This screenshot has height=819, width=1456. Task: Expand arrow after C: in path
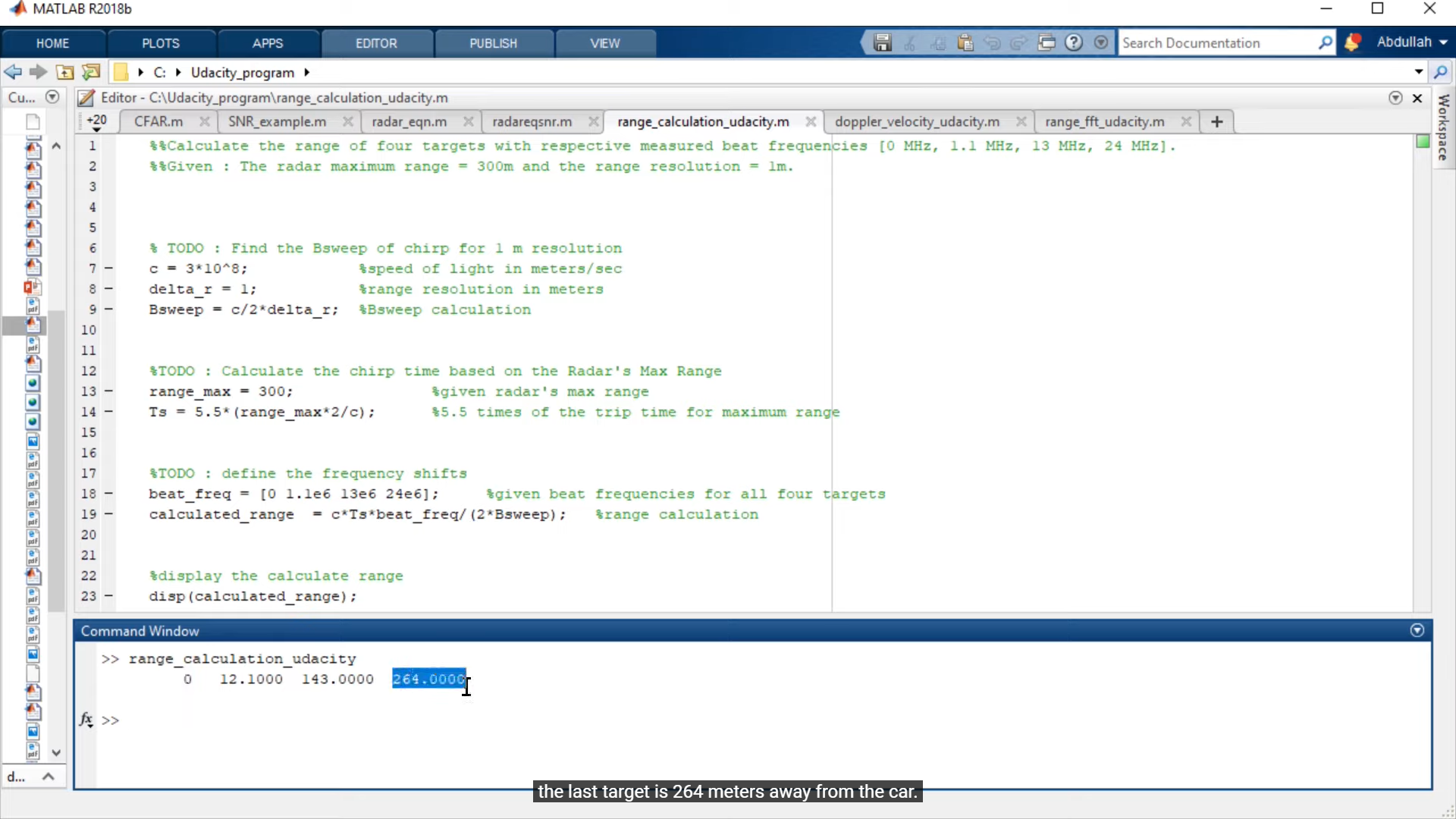pos(178,72)
